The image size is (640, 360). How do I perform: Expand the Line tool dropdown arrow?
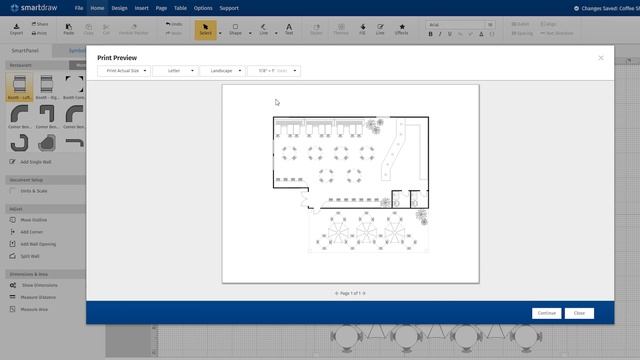[276, 33]
